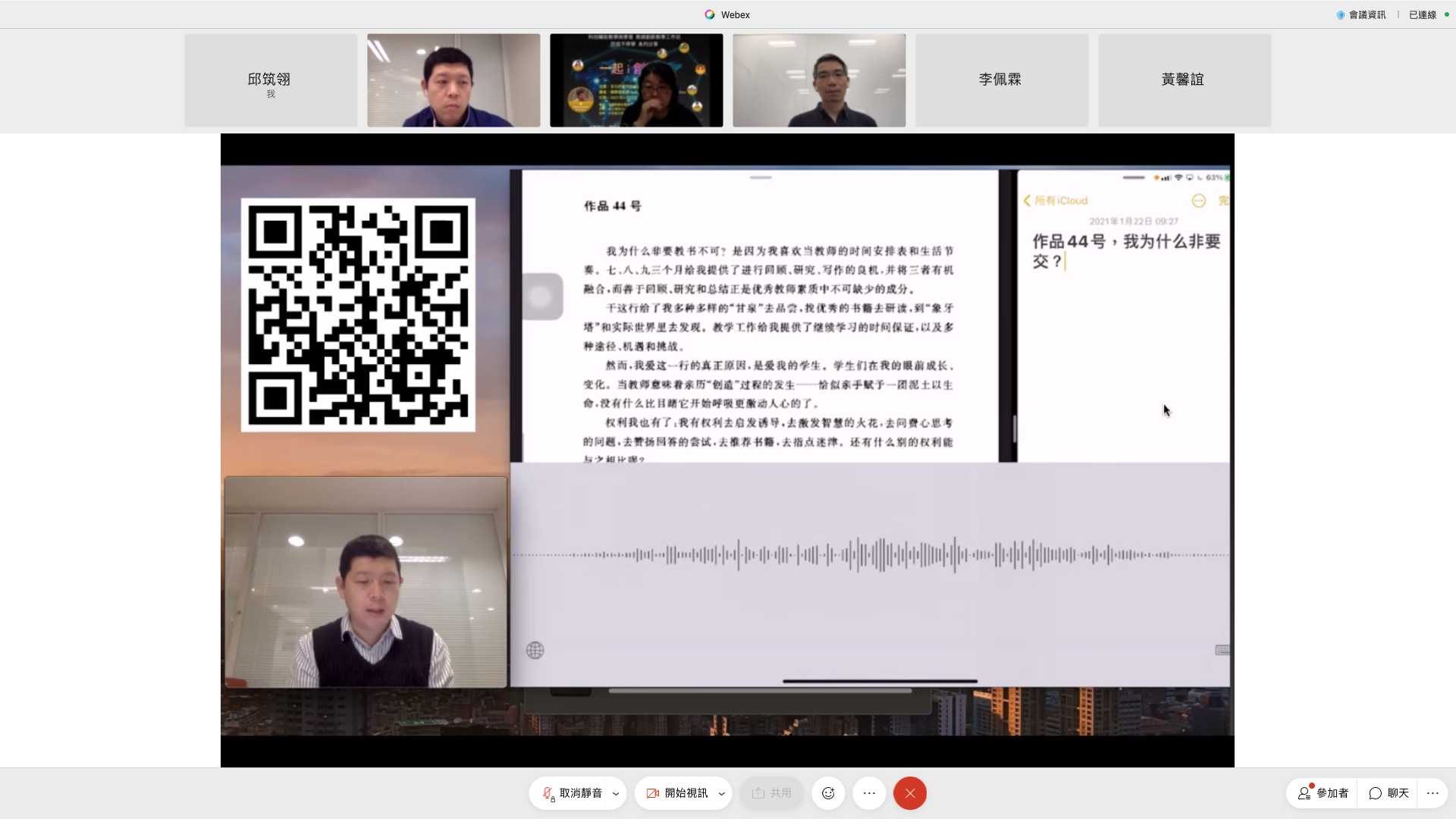
Task: Open the Chat panel
Action: click(1389, 793)
